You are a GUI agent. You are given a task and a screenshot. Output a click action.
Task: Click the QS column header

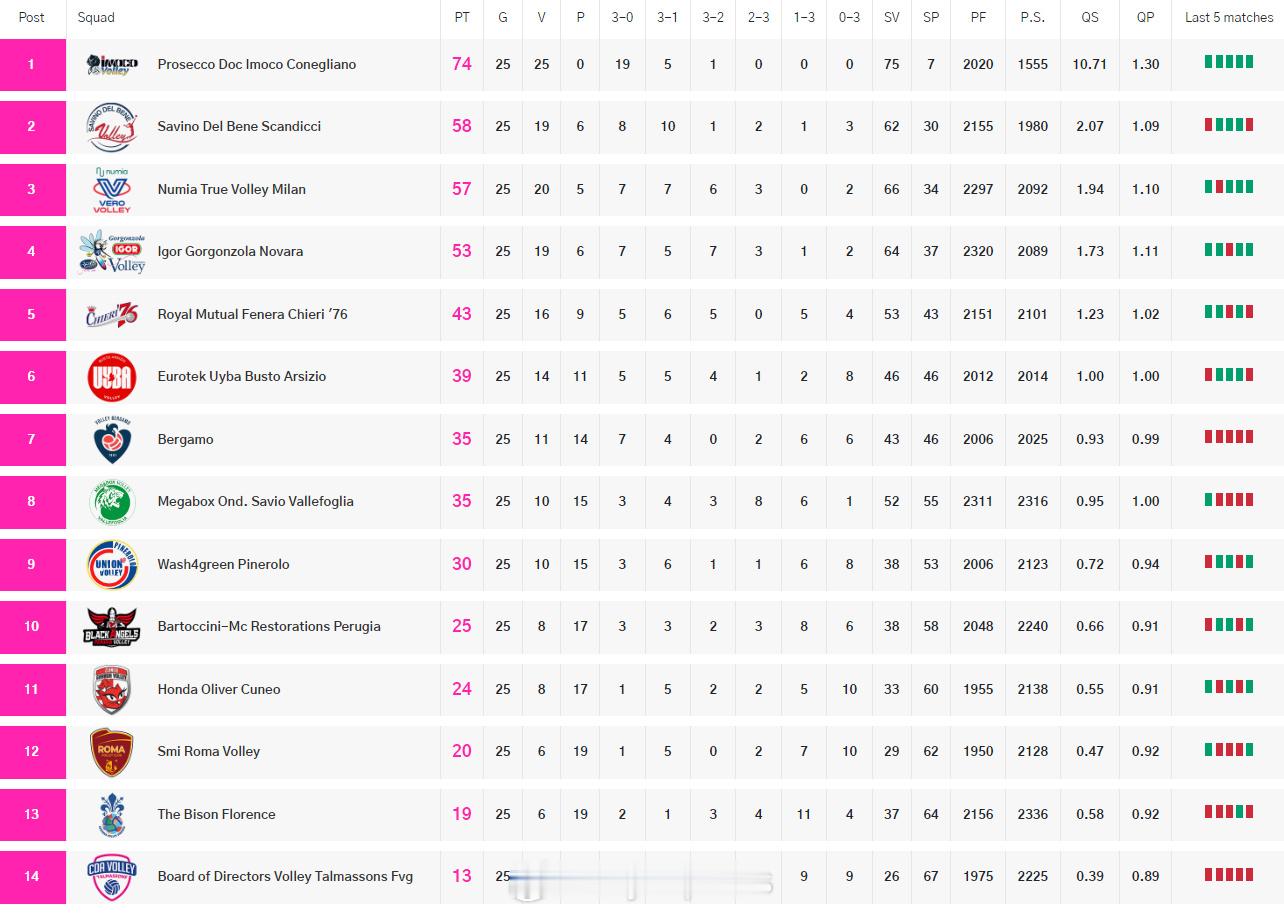pyautogui.click(x=1090, y=17)
